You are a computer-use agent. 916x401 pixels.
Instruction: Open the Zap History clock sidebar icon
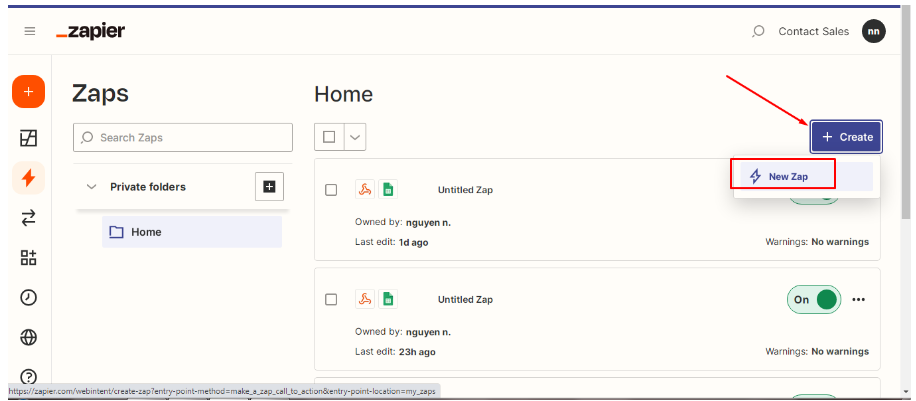click(x=28, y=298)
